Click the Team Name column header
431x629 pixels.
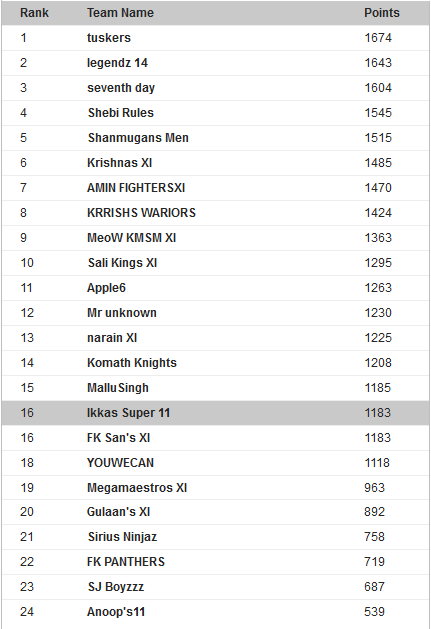coord(120,13)
